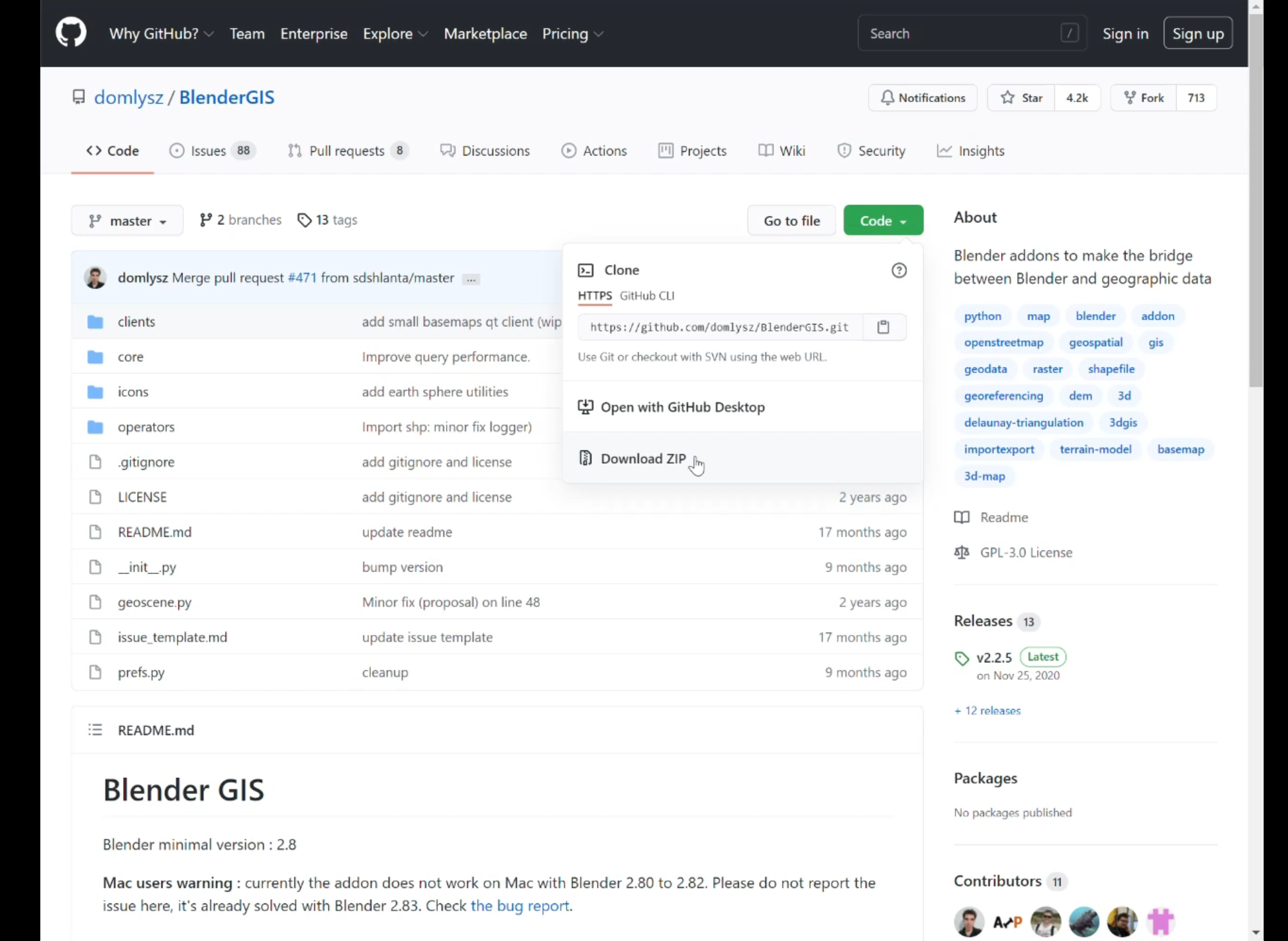Copy clone URL with clipboard icon
Screen dimensions: 1288x941
[x=883, y=327]
